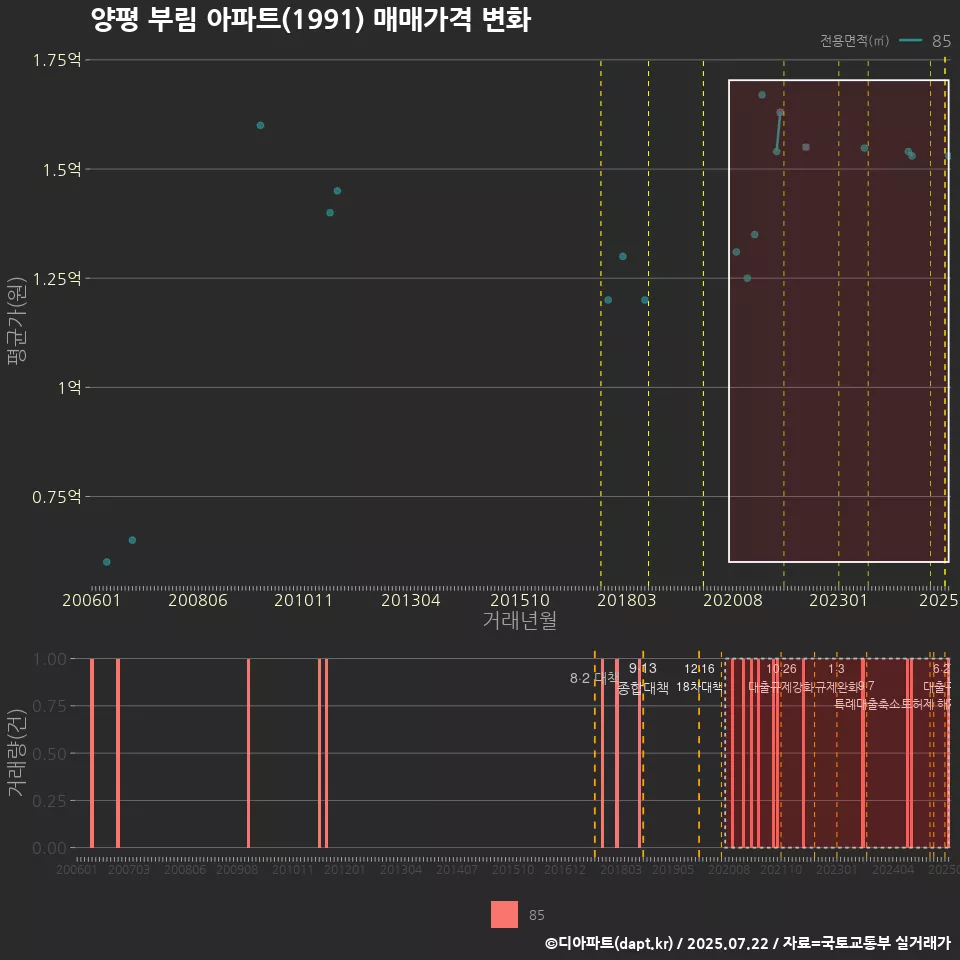This screenshot has height=960, width=960.
Task: Click the '202110' label on the volume chart
Action: (x=781, y=869)
